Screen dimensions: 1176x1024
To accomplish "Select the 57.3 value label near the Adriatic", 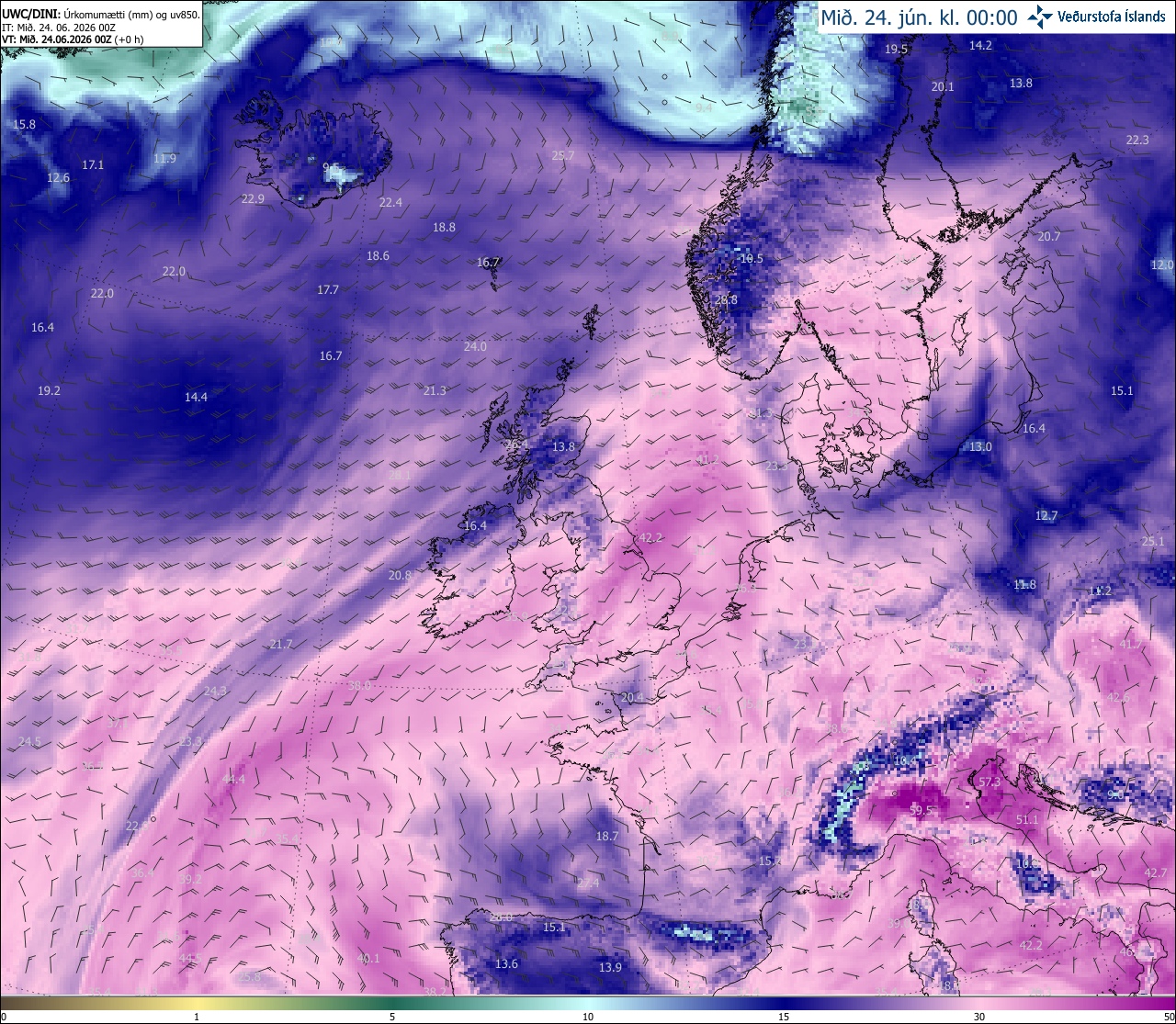I will (x=989, y=782).
